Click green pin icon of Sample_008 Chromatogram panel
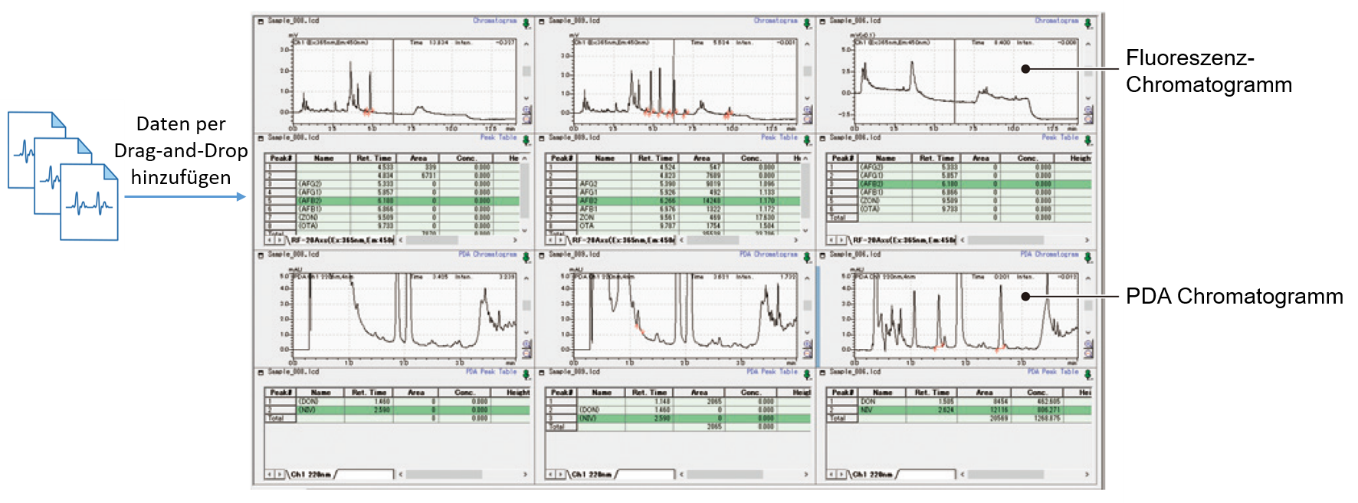Viewport: 1358px width, 503px height. (526, 24)
